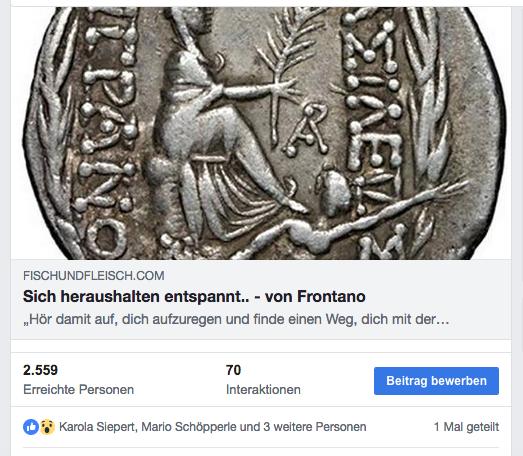Click the 70 interactions count

(233, 370)
